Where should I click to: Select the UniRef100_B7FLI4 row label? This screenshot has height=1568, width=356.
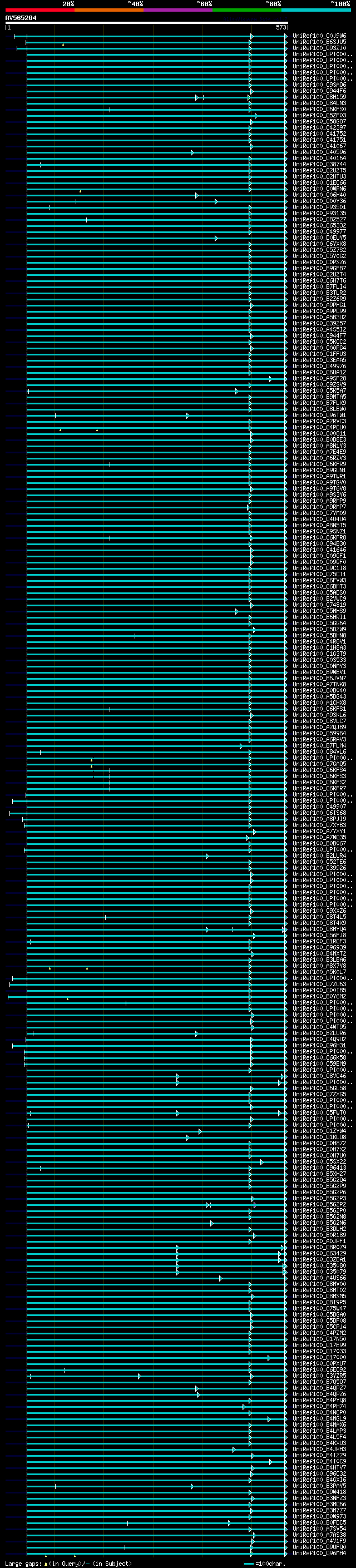click(319, 286)
